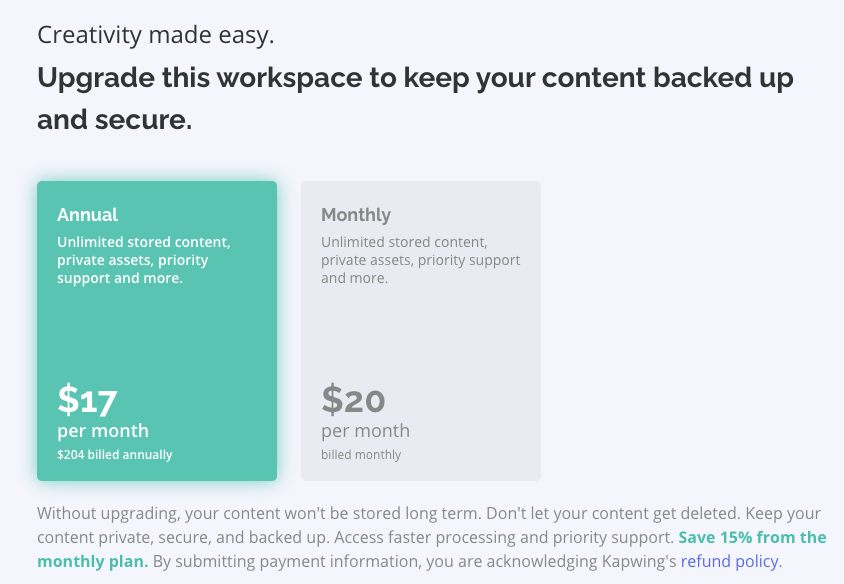The image size is (844, 584).
Task: Click "per month" under the $20 price
Action: [x=365, y=431]
